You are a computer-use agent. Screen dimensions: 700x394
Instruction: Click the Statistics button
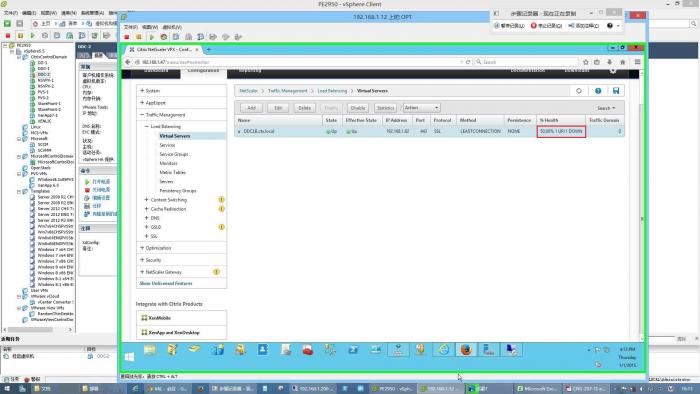(x=385, y=108)
